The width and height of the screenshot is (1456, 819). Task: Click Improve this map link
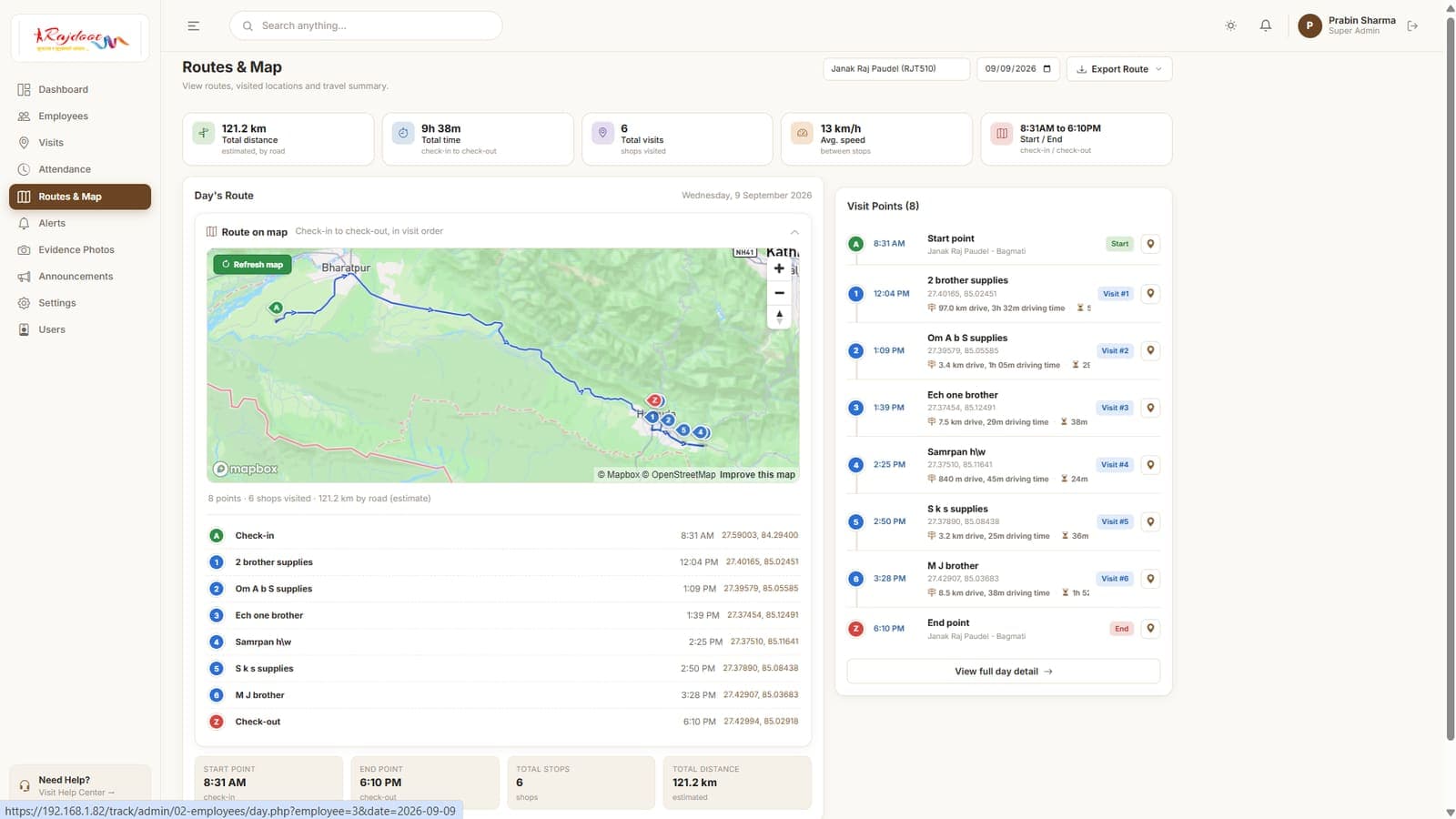(x=757, y=475)
